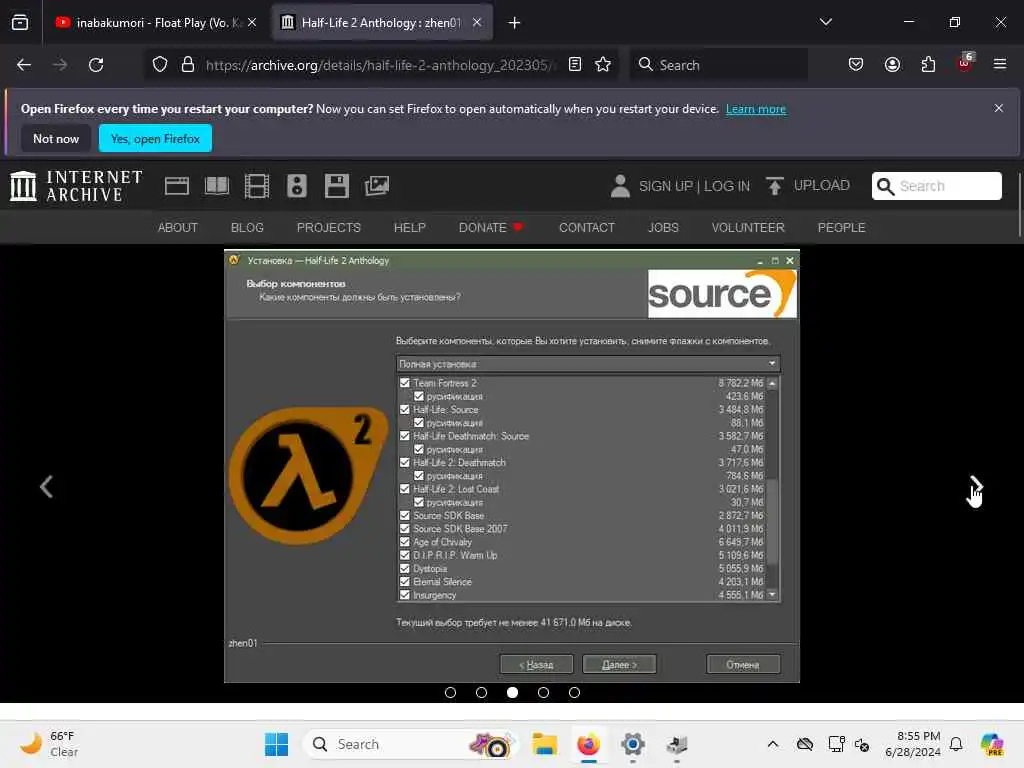The image size is (1024, 768).
Task: Open tracking protection shield icon
Action: (160, 65)
